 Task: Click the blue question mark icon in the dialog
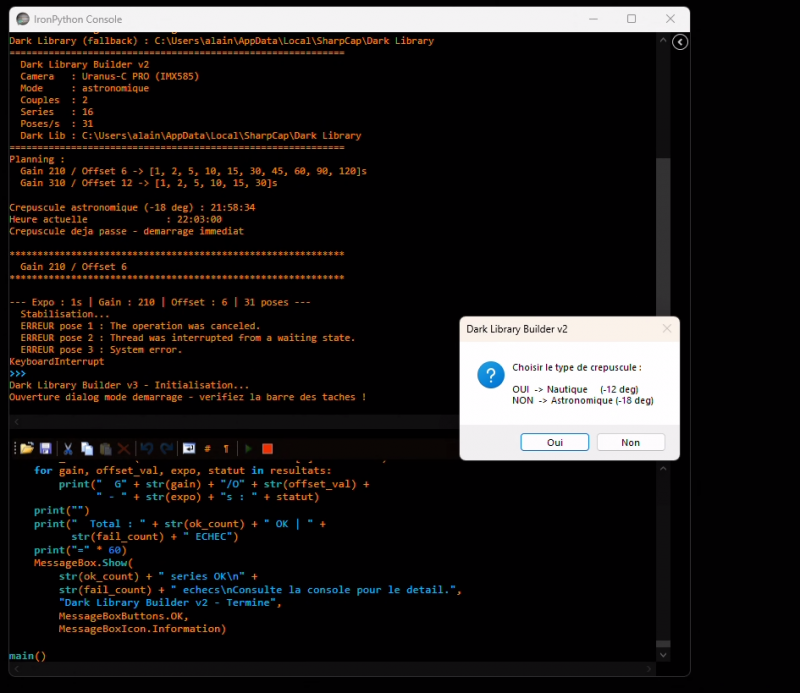point(491,375)
